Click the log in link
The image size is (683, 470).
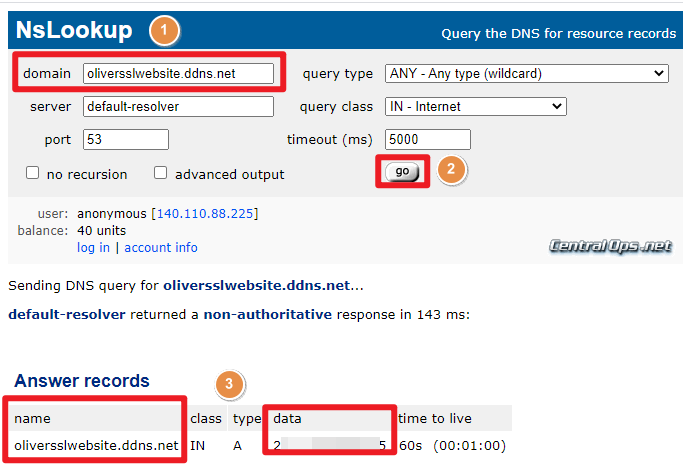click(x=93, y=247)
